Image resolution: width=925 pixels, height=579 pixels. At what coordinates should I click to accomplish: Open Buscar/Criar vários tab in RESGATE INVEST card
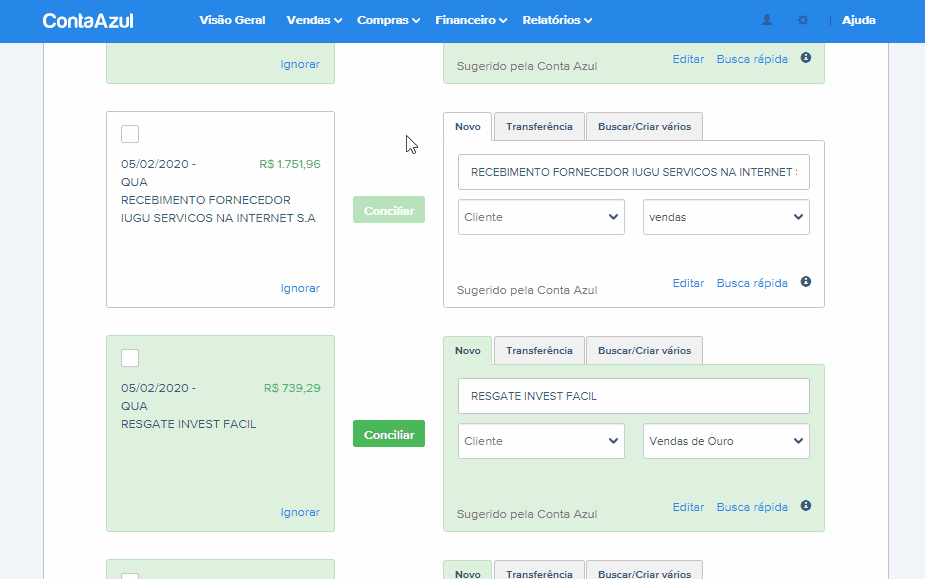(644, 351)
